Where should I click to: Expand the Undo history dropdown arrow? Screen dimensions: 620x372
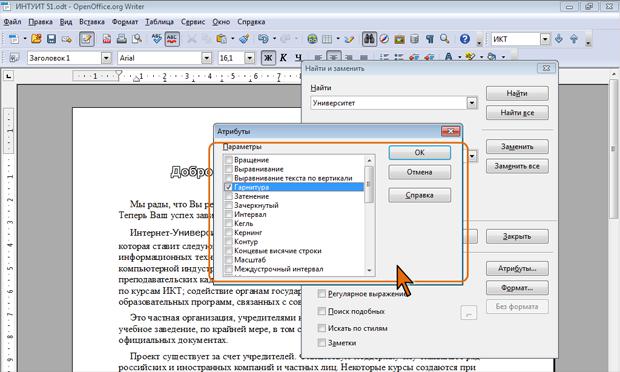click(x=274, y=39)
